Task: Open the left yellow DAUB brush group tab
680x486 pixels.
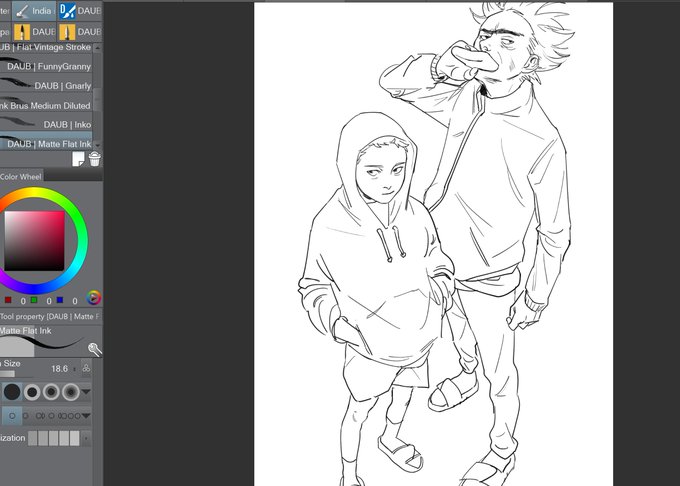Action: (34, 32)
